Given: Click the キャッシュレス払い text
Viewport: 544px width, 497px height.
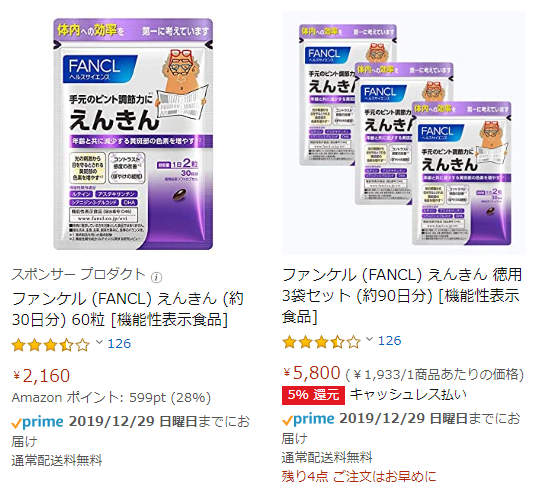Looking at the screenshot, I should (x=408, y=395).
